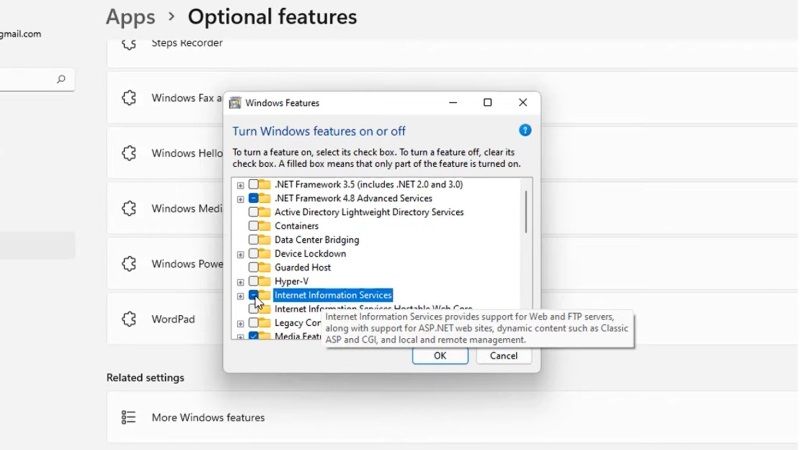
Task: Select the Device Lockdown label
Action: (x=310, y=253)
